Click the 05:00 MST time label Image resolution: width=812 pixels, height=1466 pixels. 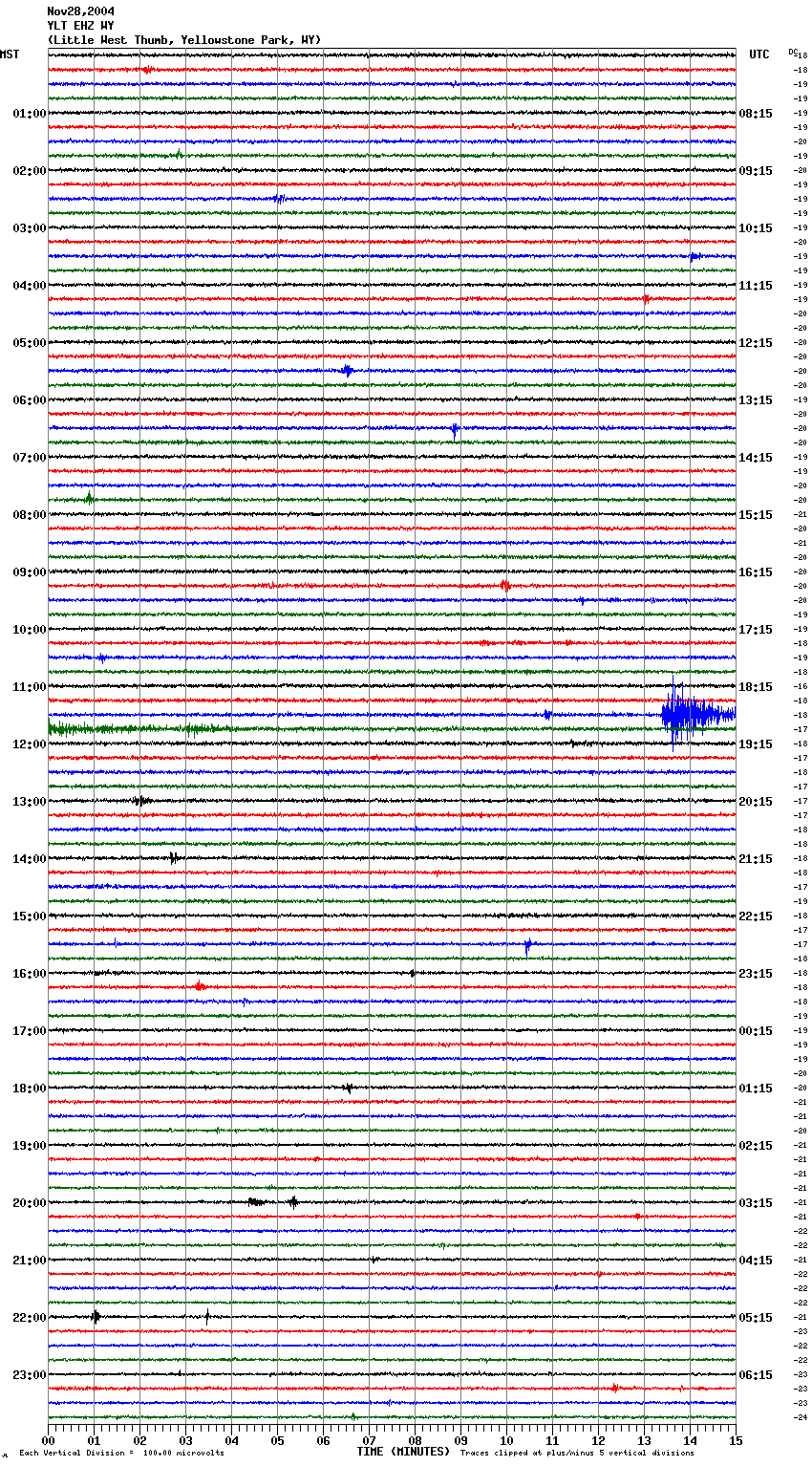click(x=29, y=343)
